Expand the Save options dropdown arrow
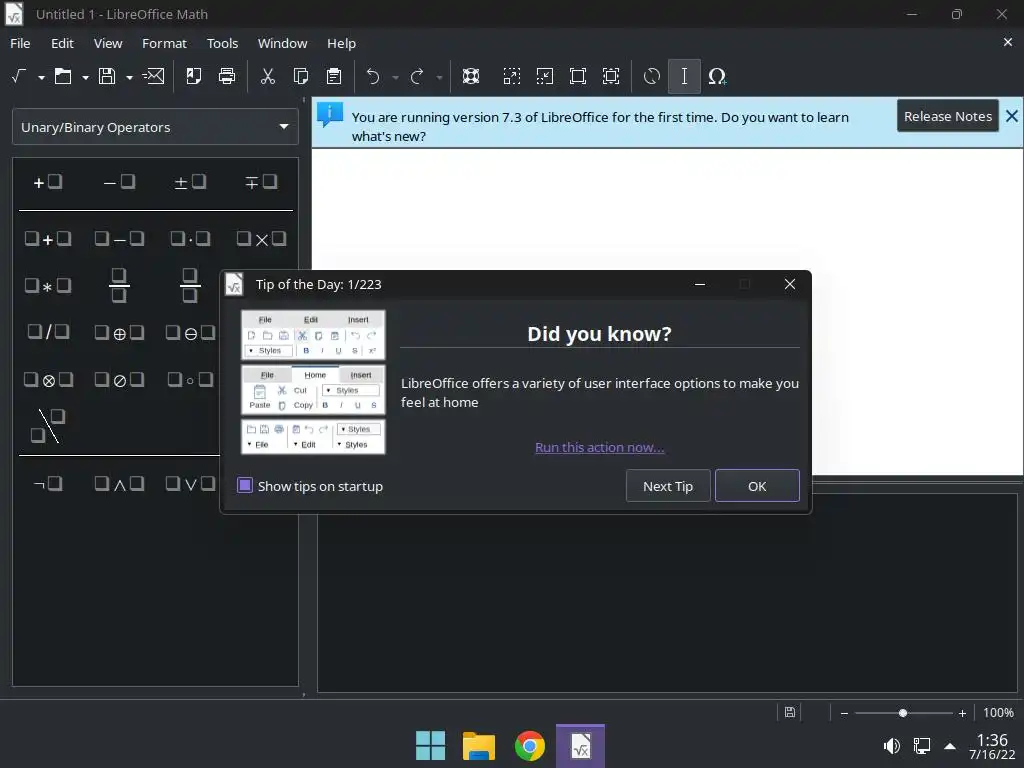Viewport: 1024px width, 768px height. tap(129, 77)
